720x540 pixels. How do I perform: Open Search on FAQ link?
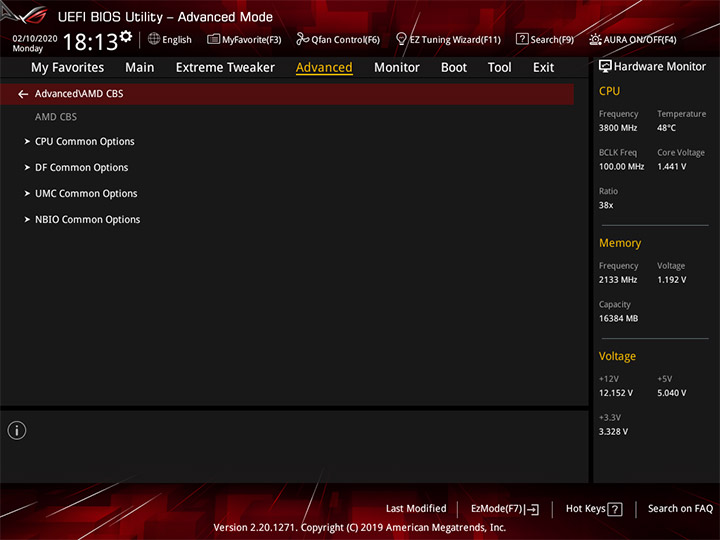(x=680, y=509)
